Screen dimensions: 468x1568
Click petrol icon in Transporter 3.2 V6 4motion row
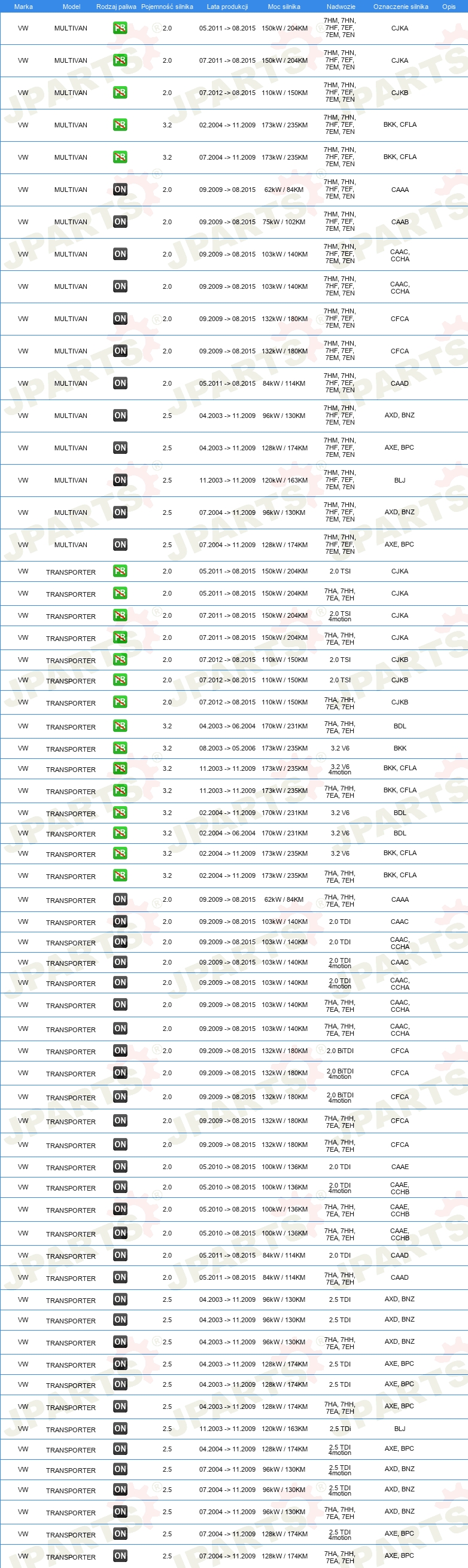120,768
